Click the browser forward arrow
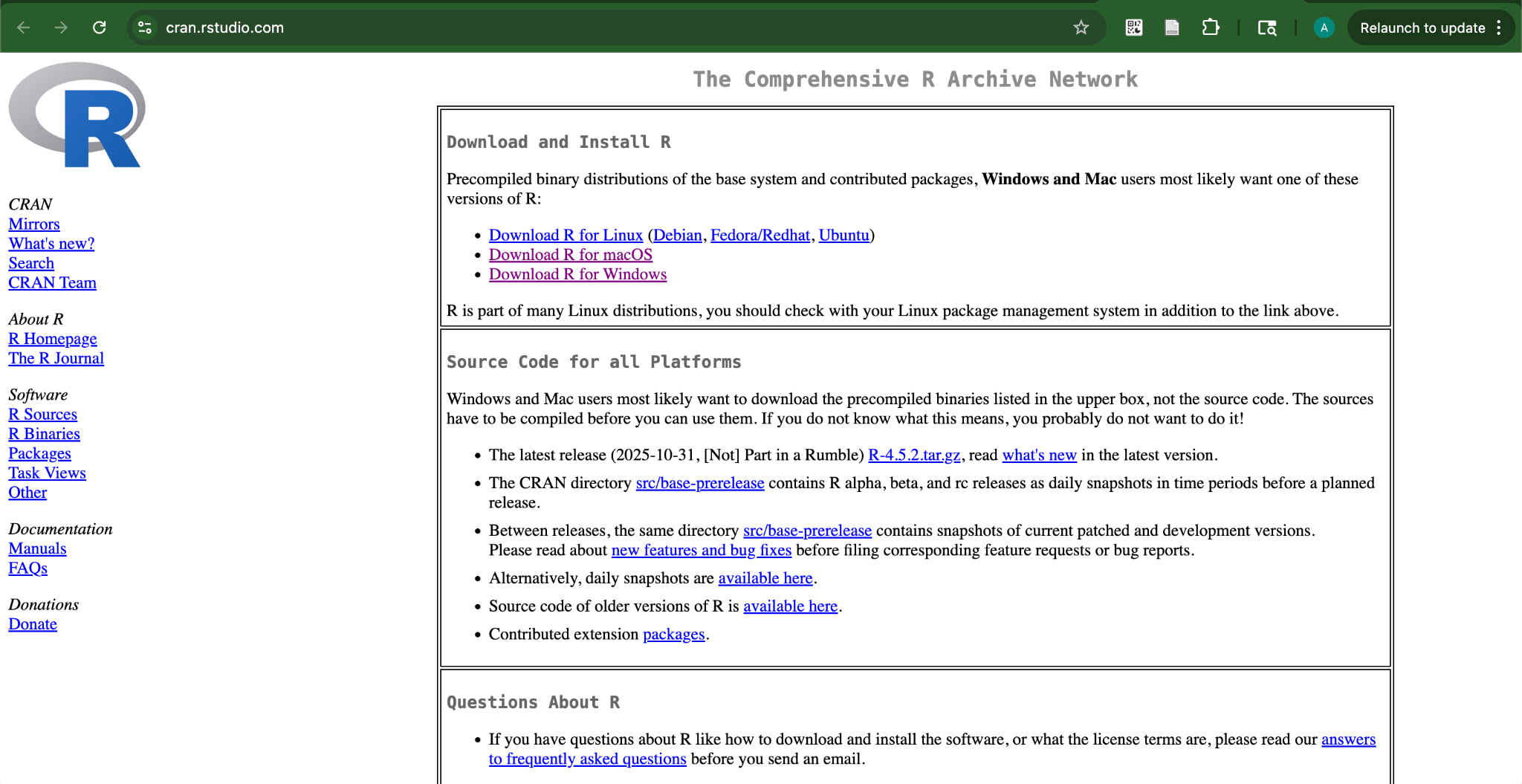 [x=61, y=27]
